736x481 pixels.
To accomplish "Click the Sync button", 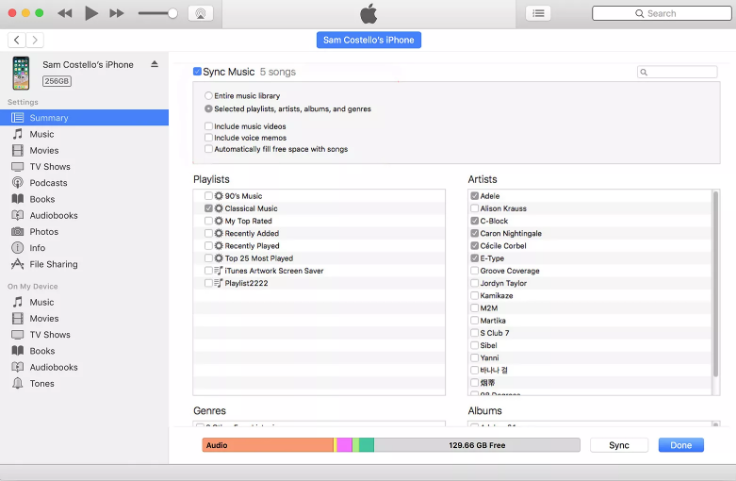I will tap(619, 445).
